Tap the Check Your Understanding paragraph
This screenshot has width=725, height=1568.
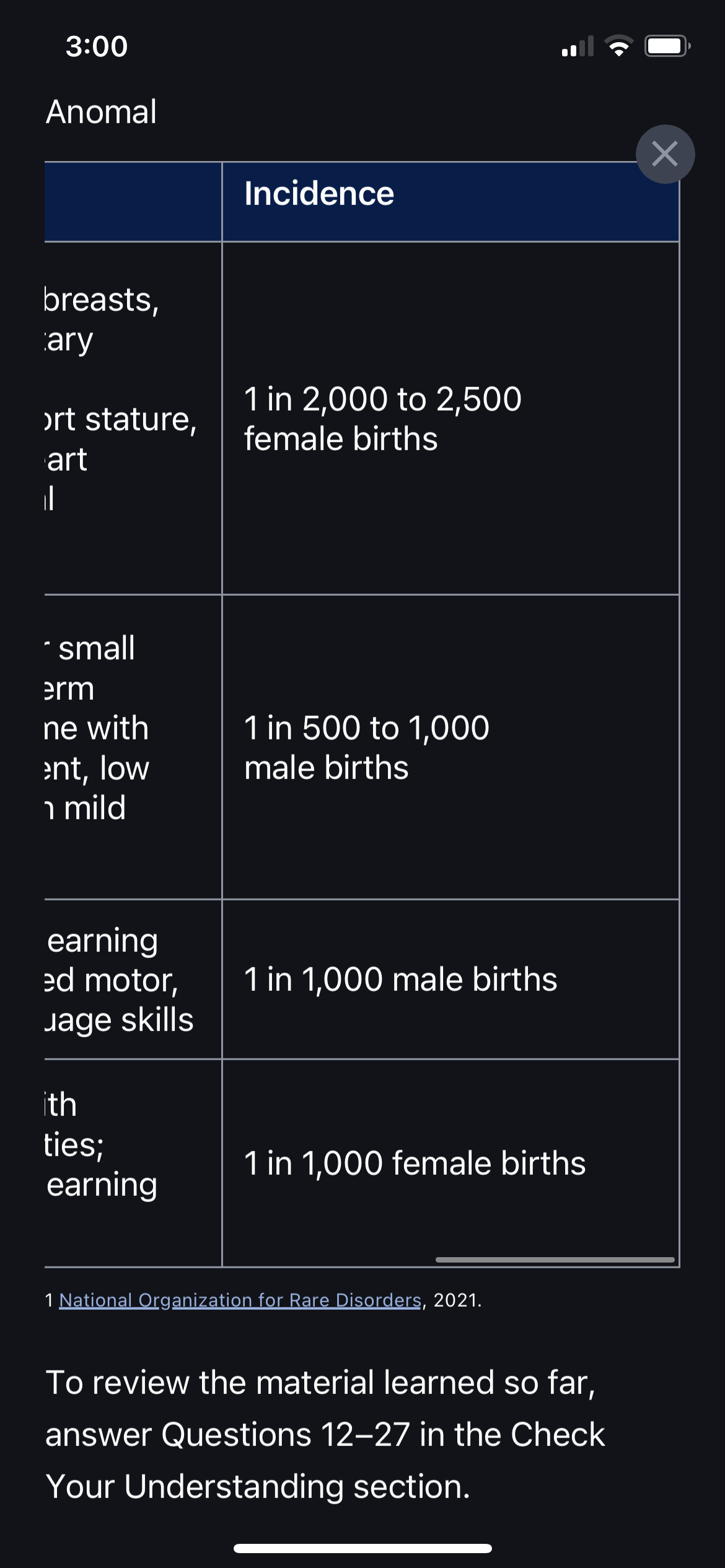pos(325,1434)
